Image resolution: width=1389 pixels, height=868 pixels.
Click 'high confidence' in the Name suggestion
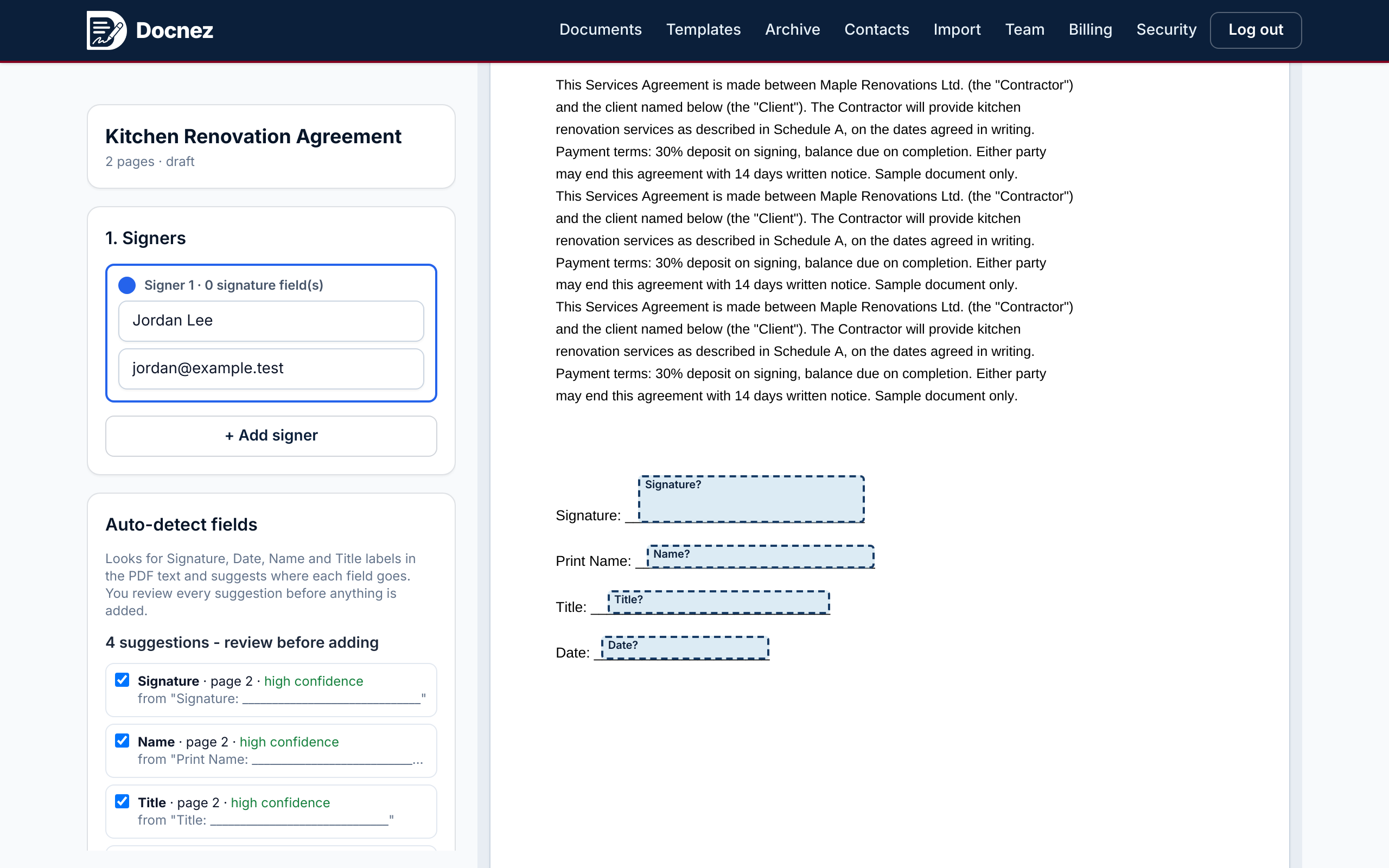pyautogui.click(x=289, y=742)
